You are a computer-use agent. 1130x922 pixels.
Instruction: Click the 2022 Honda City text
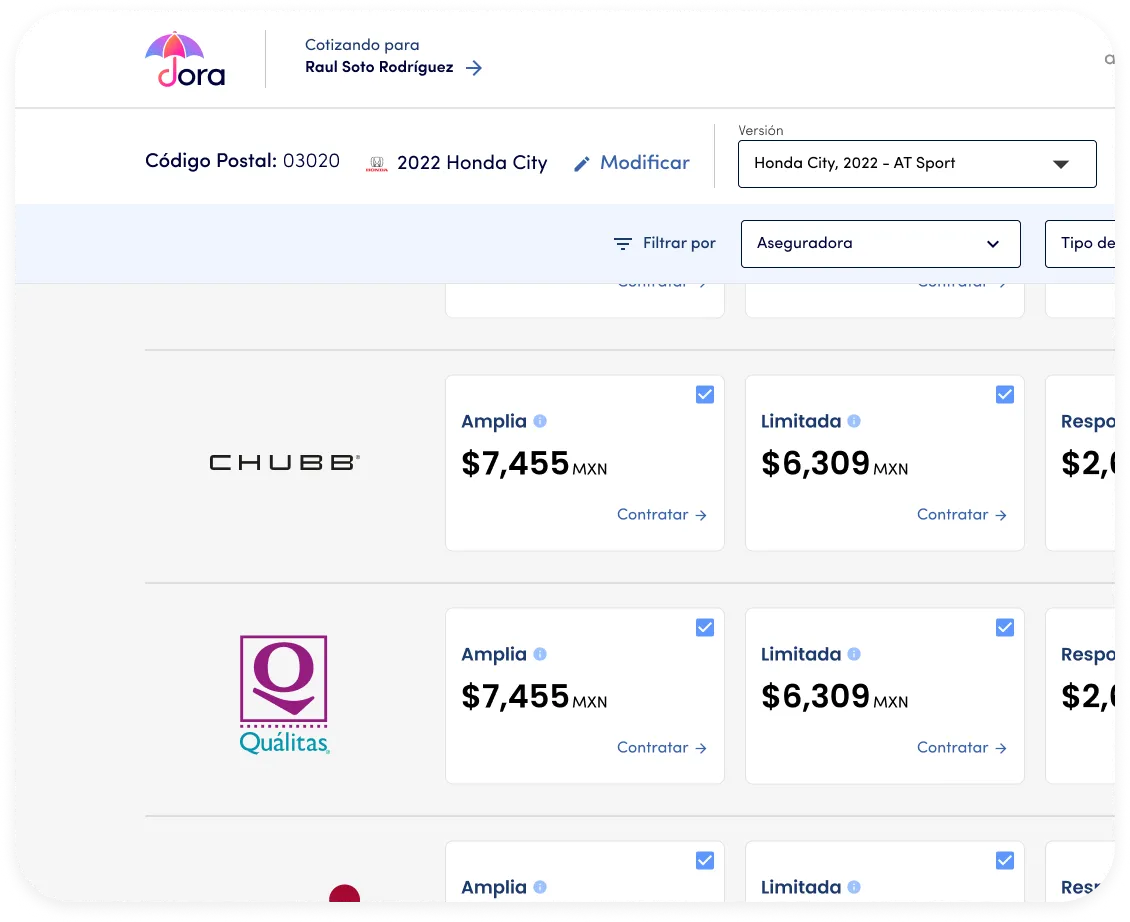point(472,163)
